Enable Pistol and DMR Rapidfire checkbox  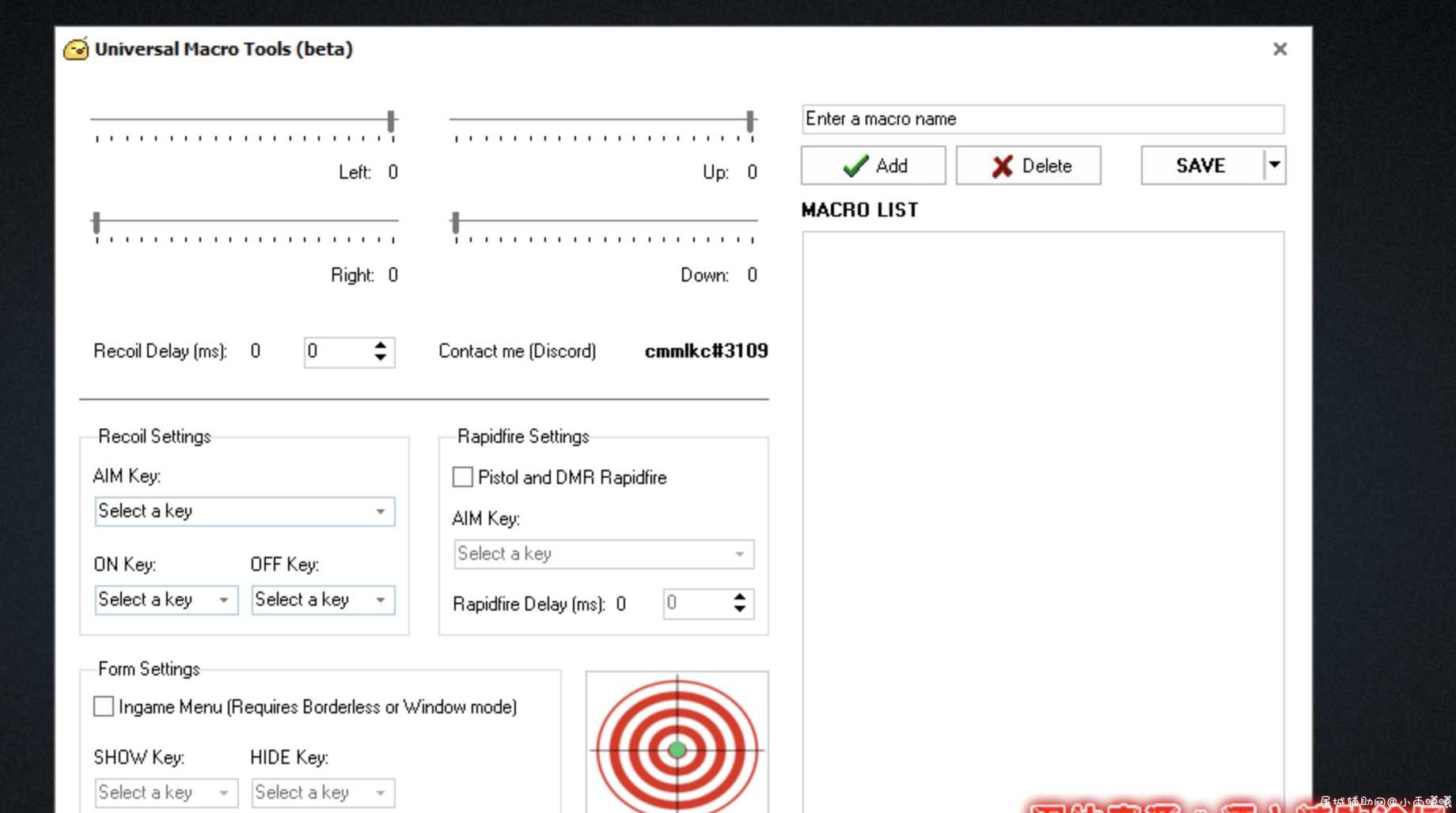coord(463,477)
